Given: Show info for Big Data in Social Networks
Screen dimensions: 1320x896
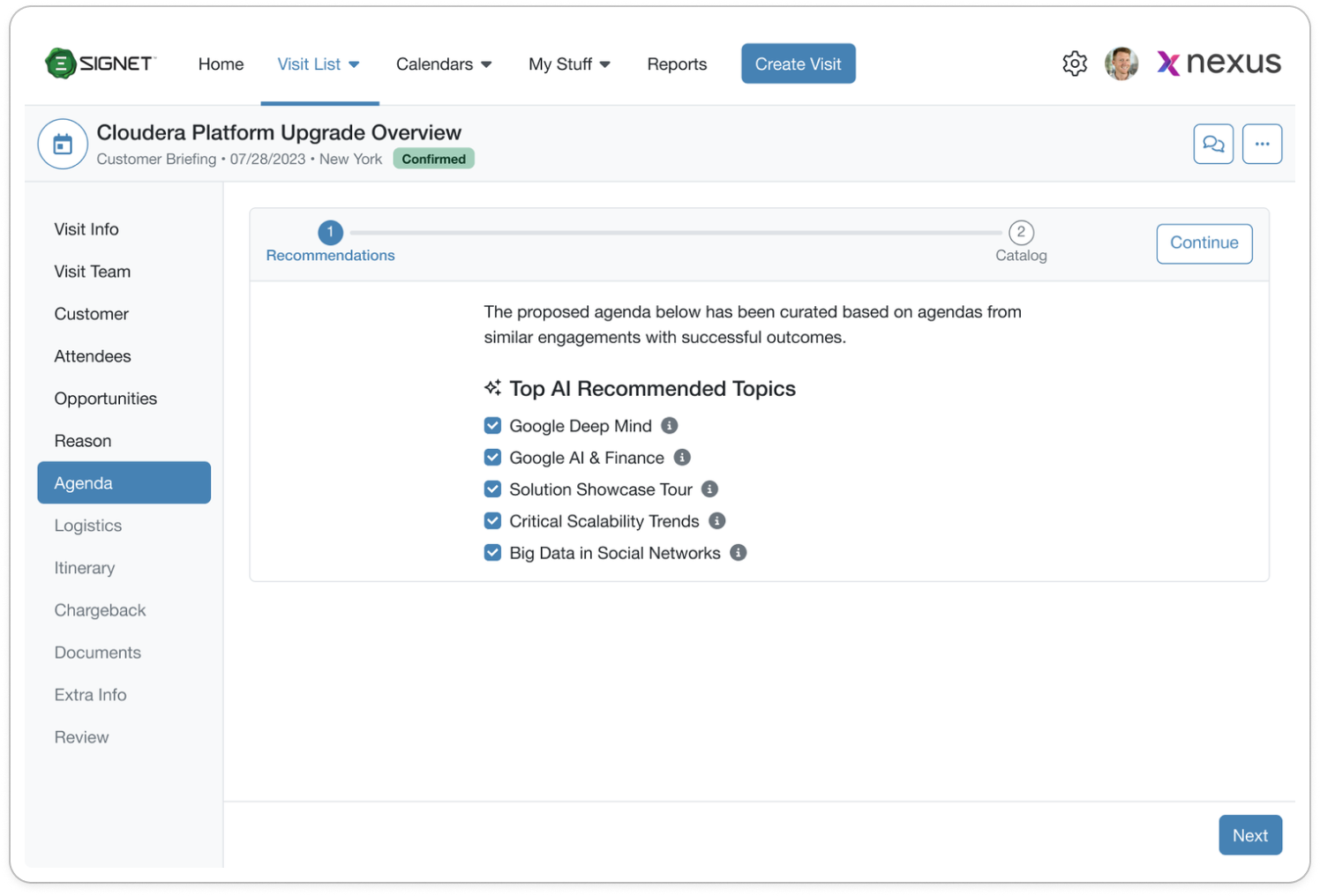Looking at the screenshot, I should [x=739, y=552].
